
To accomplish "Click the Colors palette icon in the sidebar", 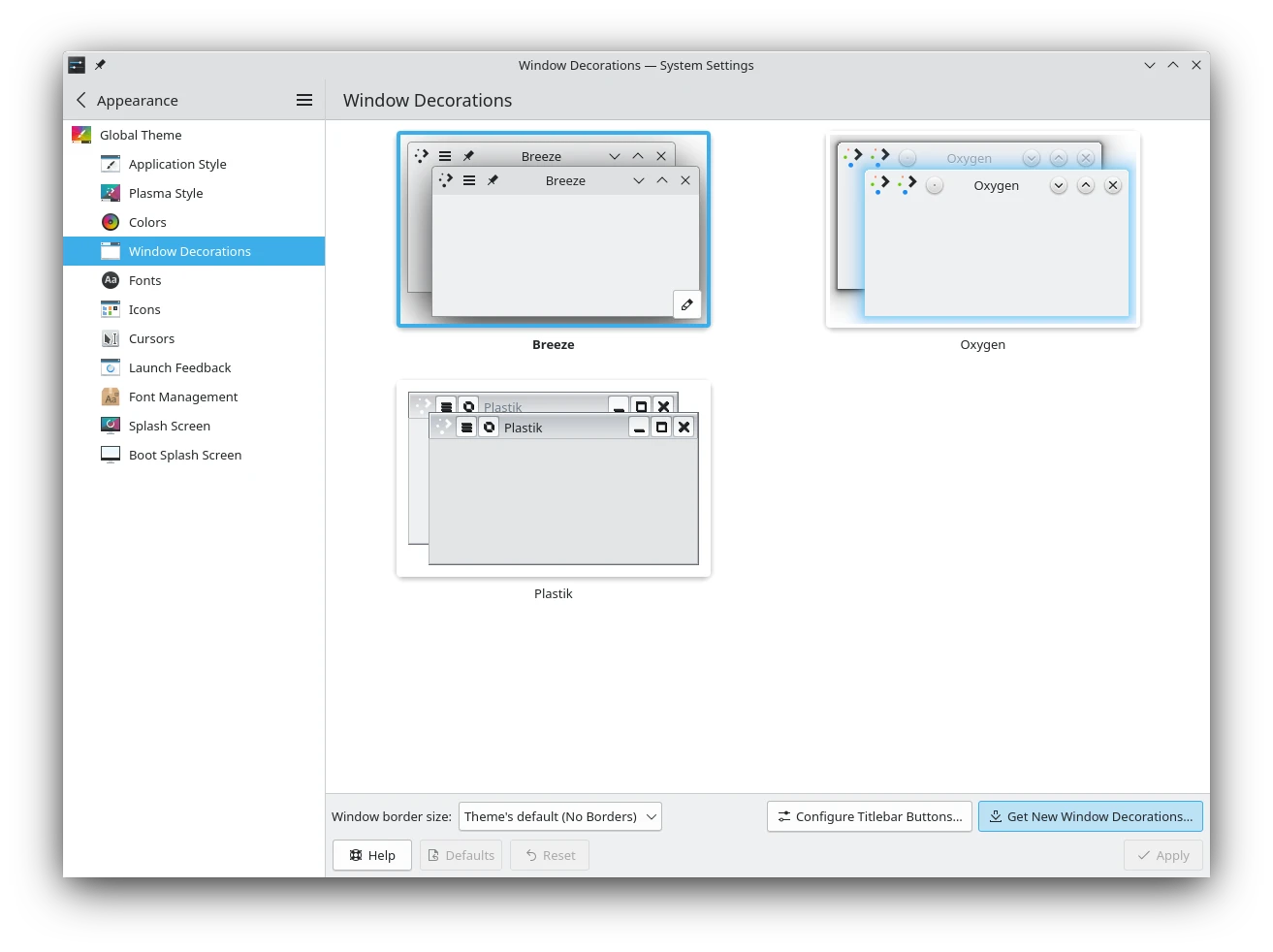I will [x=110, y=222].
